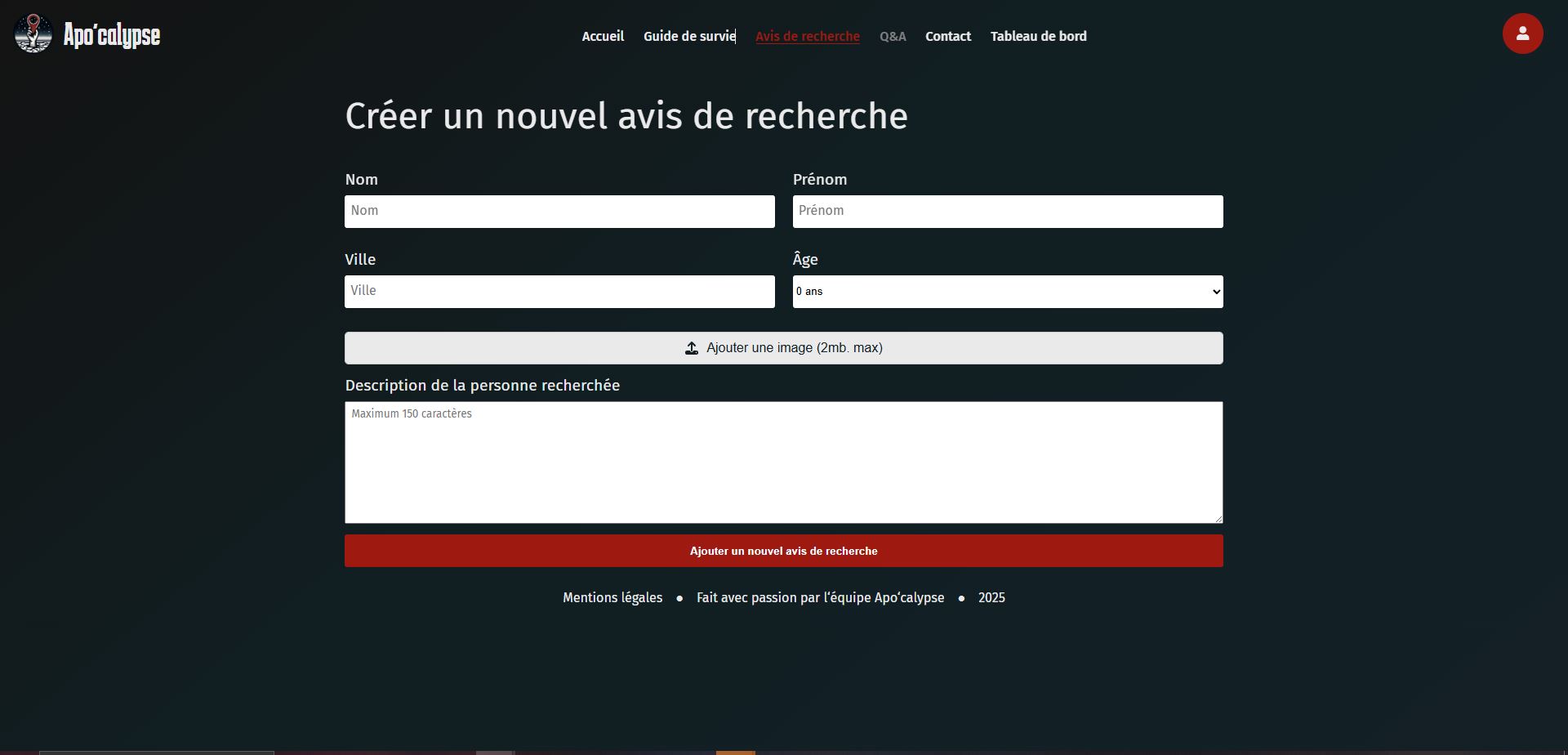Expand the Âge dropdown showing 0 ans
Screen dimensions: 1568x755
(x=1007, y=292)
